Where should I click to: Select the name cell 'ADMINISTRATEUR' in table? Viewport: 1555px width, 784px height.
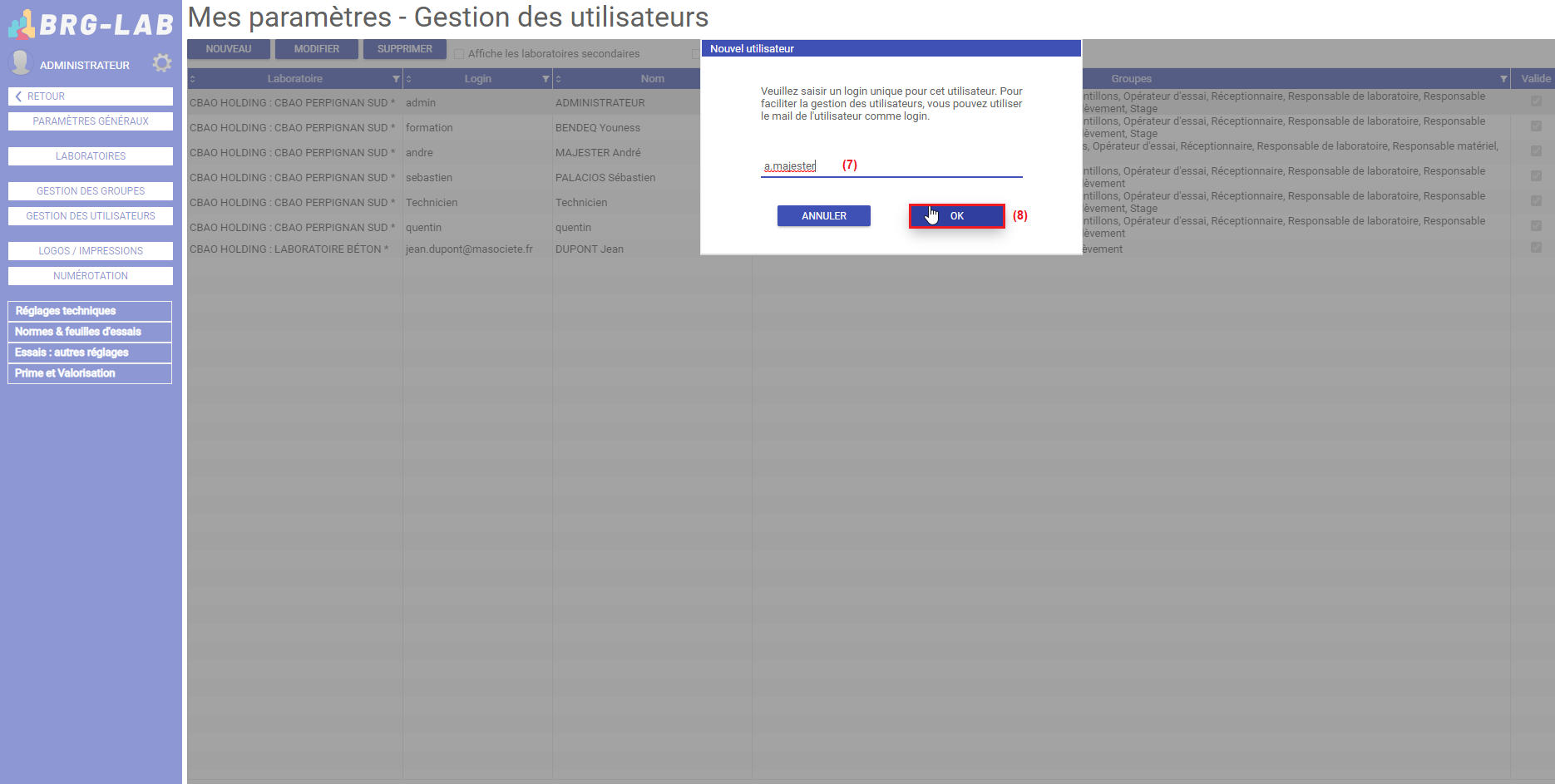click(600, 103)
